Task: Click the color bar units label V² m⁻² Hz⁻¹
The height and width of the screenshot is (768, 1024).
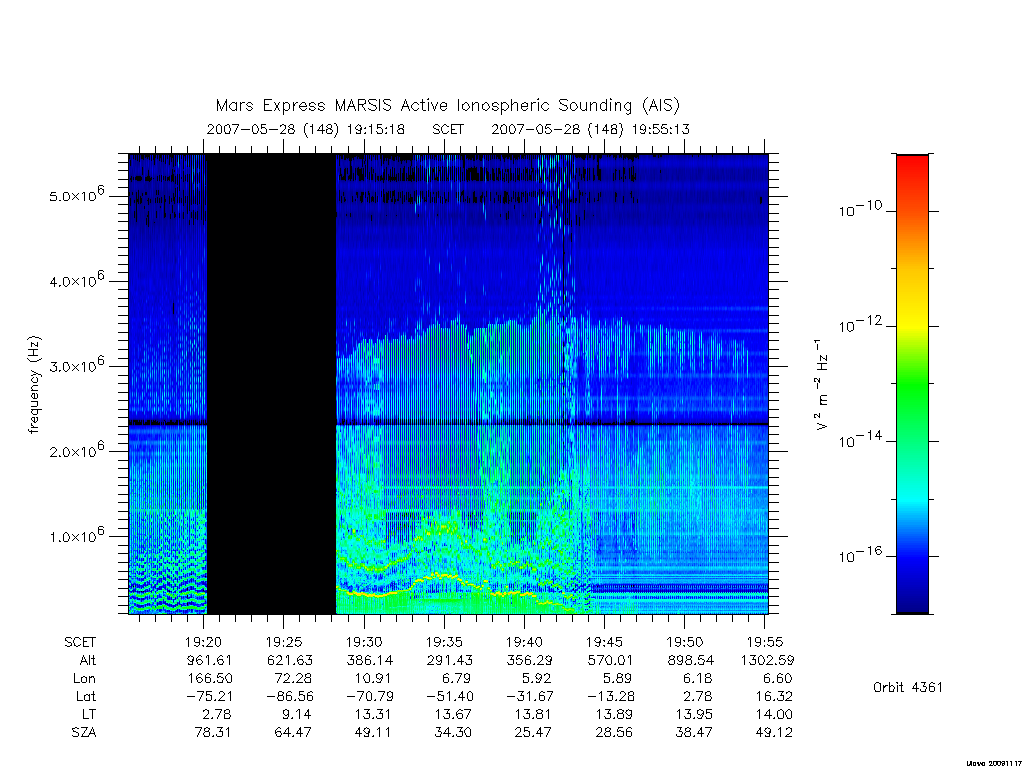Action: 822,384
